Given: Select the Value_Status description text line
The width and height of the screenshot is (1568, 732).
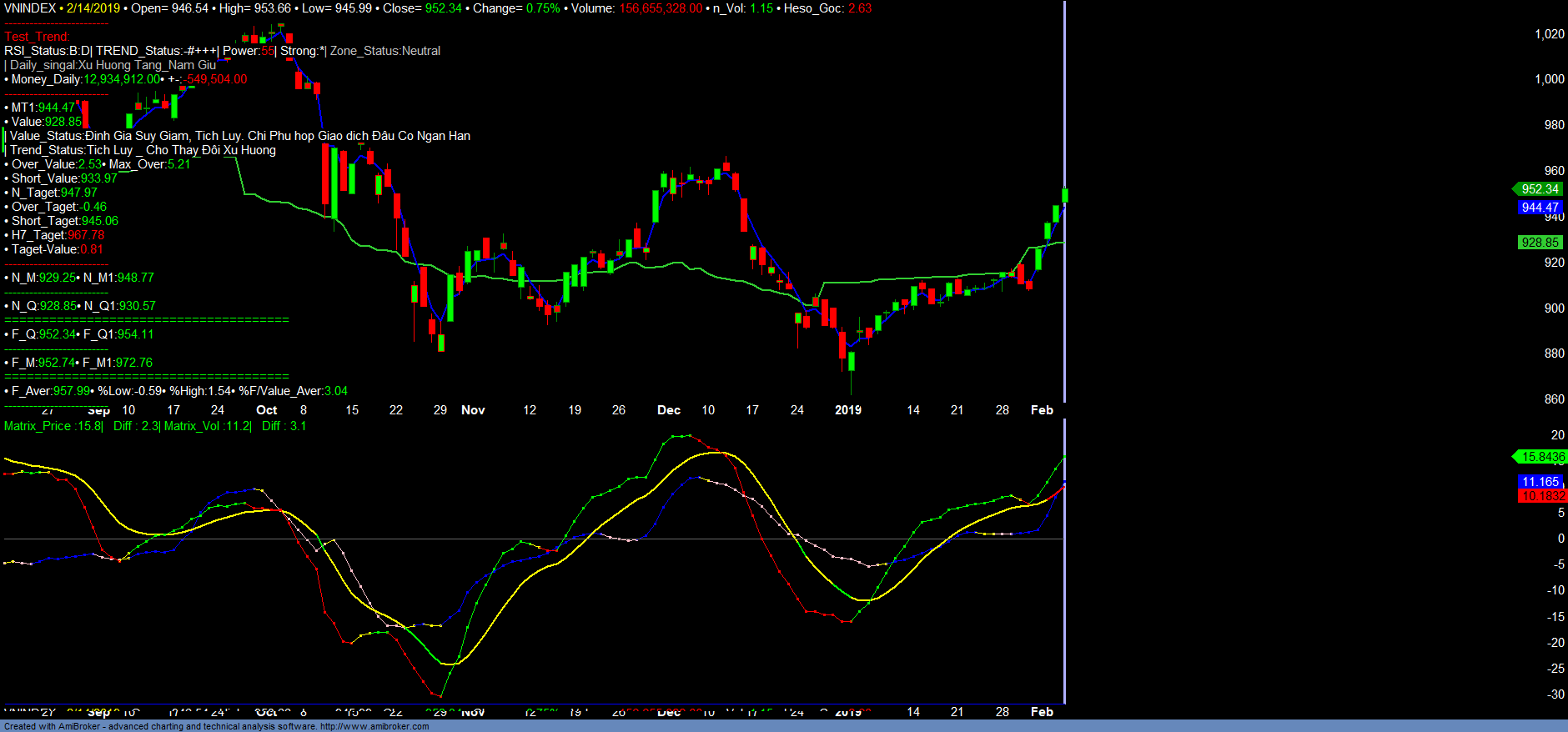Looking at the screenshot, I should tap(240, 136).
